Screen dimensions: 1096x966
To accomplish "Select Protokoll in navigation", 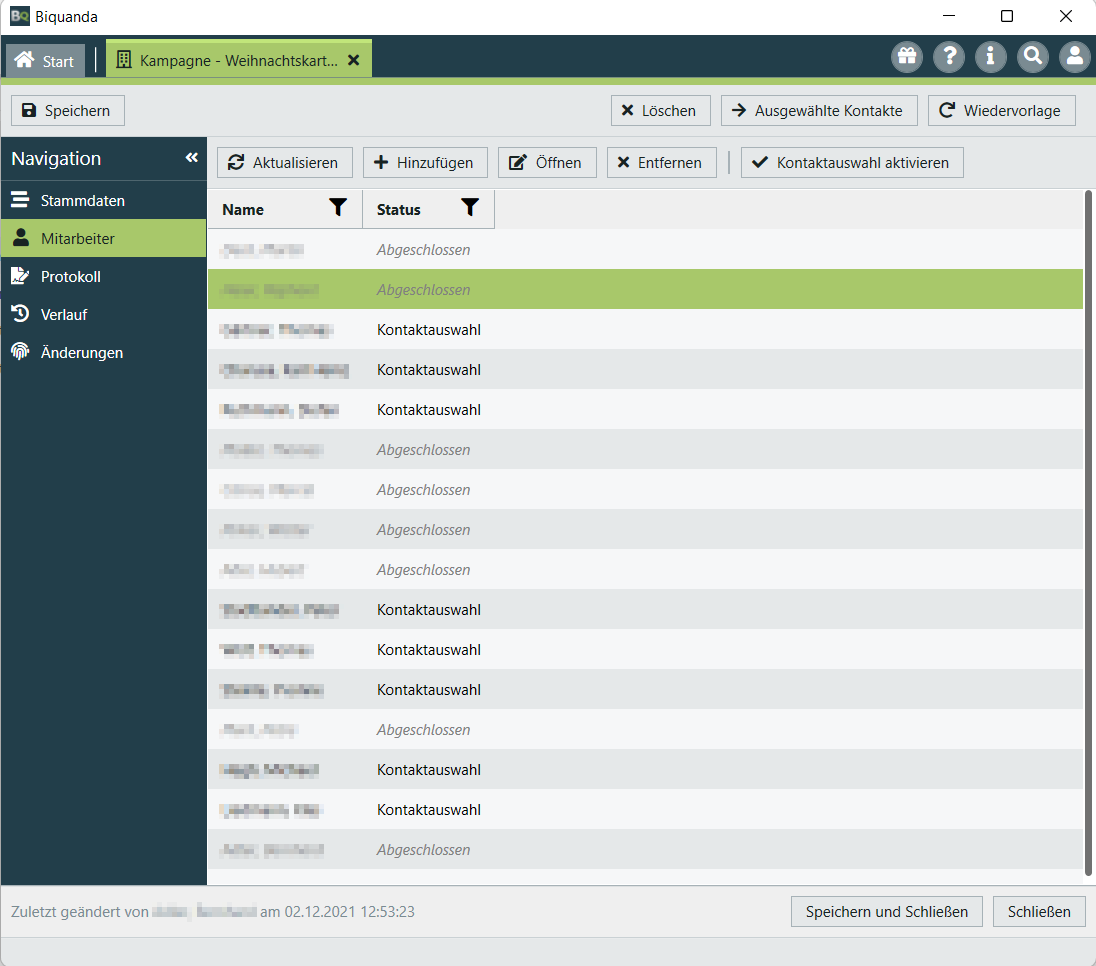I will tap(70, 276).
